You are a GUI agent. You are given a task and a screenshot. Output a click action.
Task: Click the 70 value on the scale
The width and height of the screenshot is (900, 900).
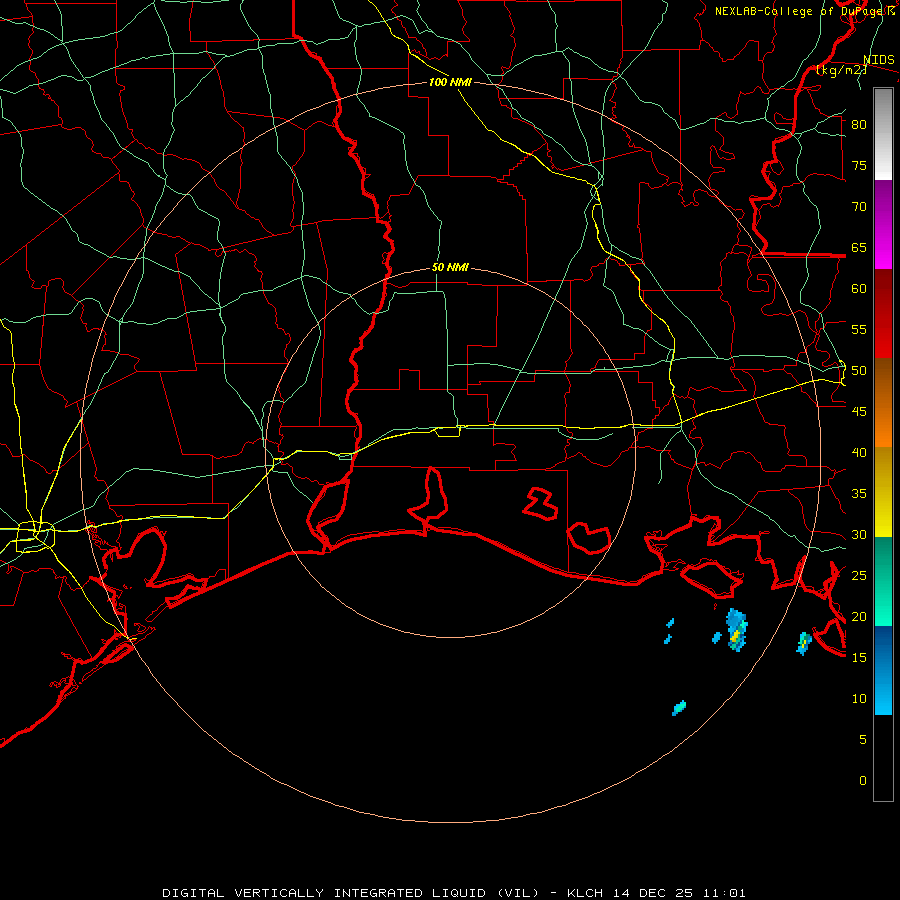(859, 207)
